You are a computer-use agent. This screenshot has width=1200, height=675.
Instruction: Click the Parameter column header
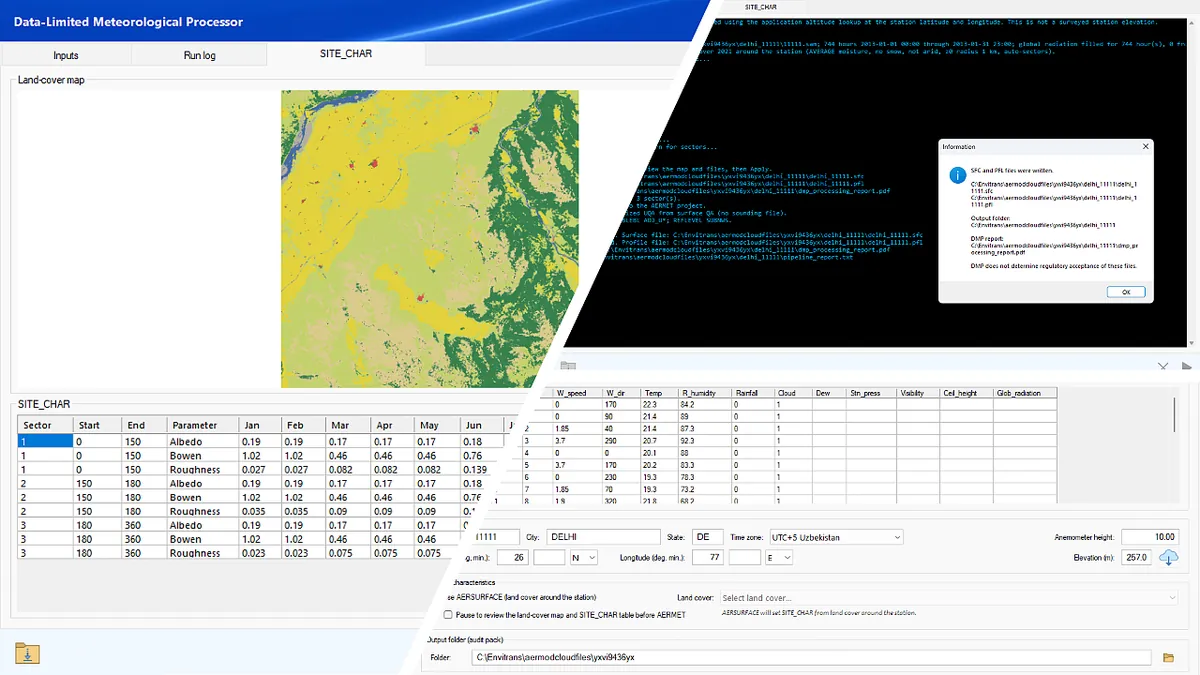(x=201, y=425)
